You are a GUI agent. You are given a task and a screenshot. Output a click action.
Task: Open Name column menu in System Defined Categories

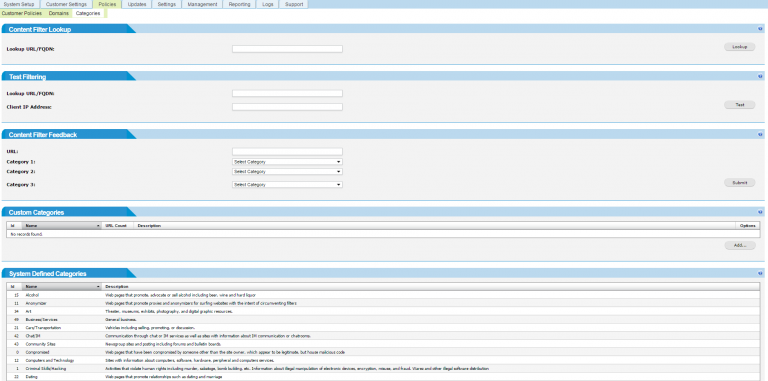(x=98, y=286)
